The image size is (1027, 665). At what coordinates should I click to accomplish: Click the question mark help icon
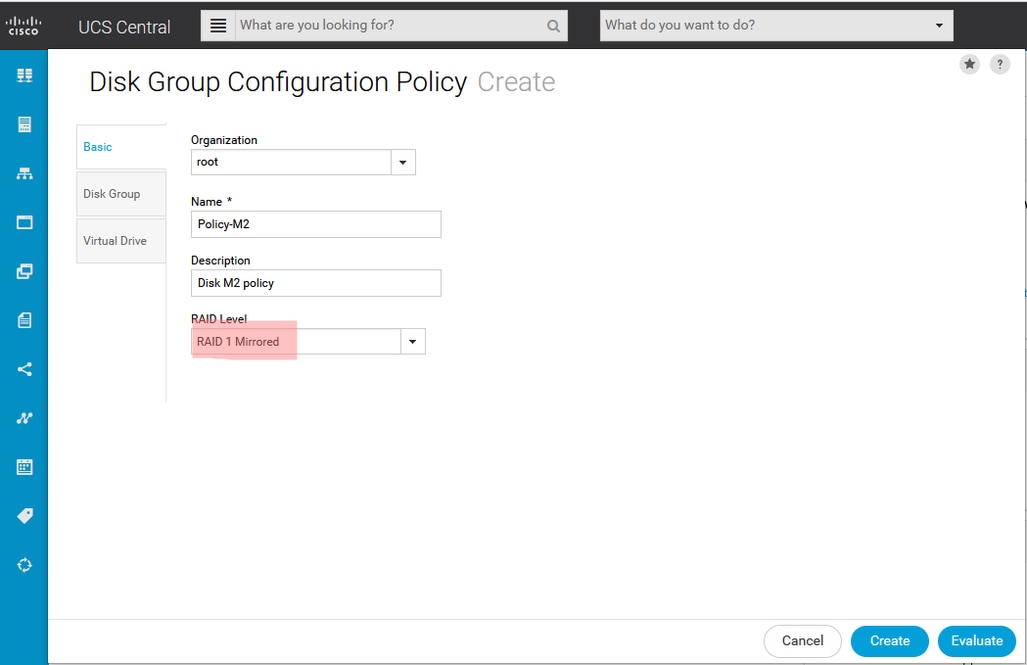pos(999,64)
